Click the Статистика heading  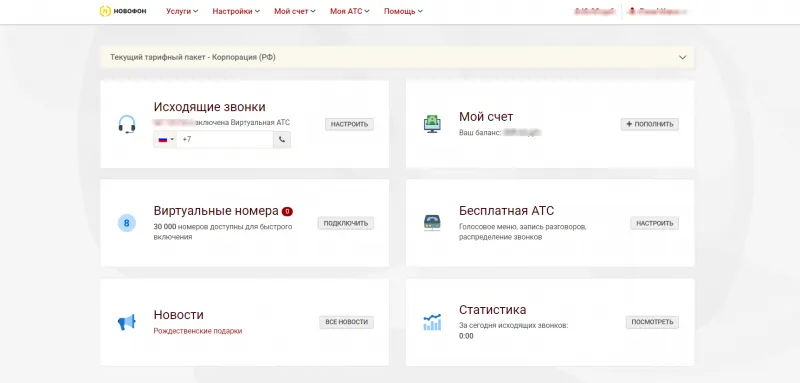click(x=493, y=310)
